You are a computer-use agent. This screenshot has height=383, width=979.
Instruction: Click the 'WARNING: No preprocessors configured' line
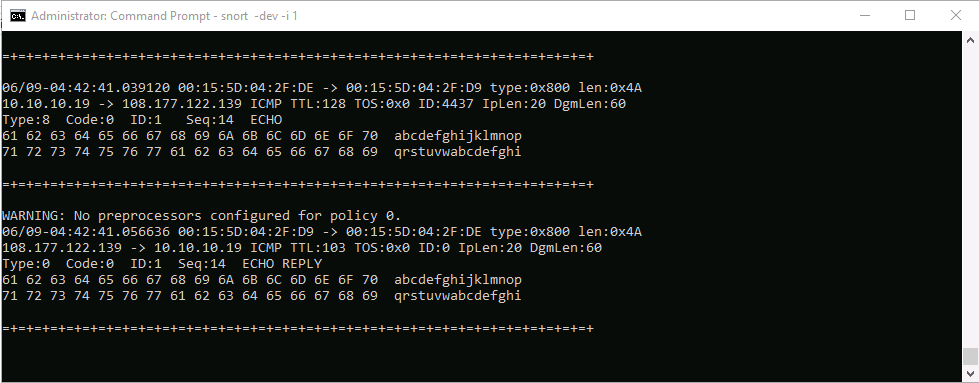coord(202,216)
